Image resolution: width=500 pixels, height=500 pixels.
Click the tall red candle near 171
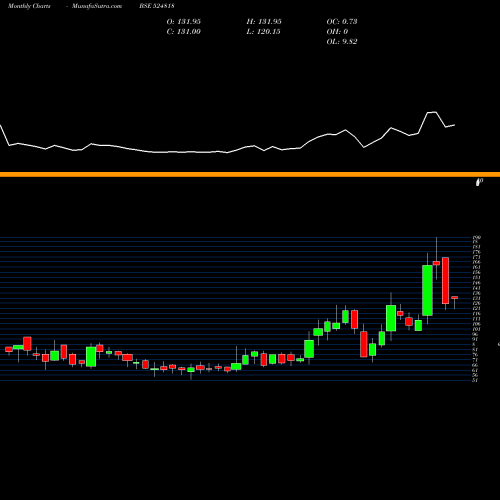click(x=445, y=281)
